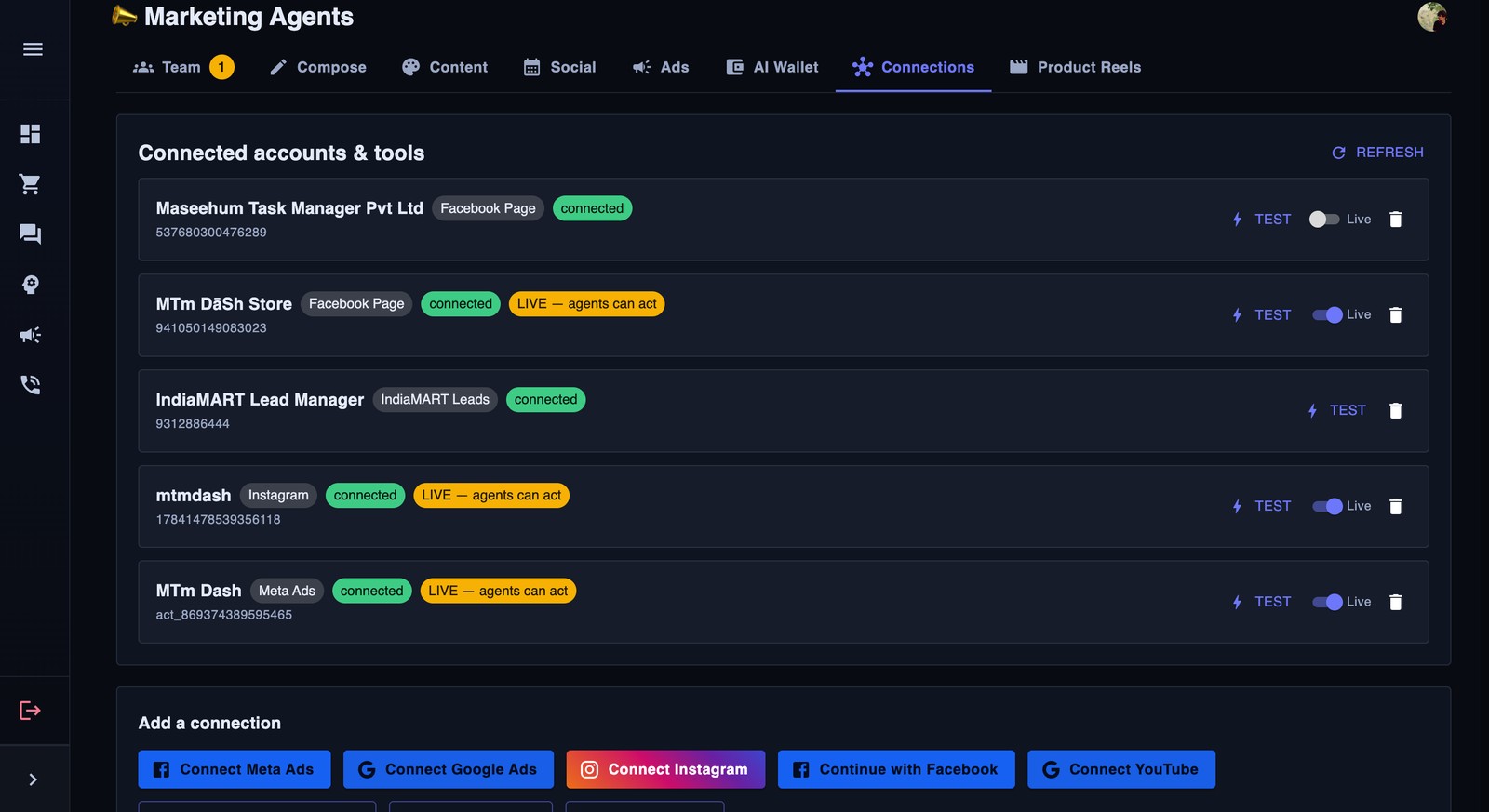This screenshot has width=1489, height=812.
Task: Test the Maseehum Task Manager connection
Action: tap(1262, 220)
